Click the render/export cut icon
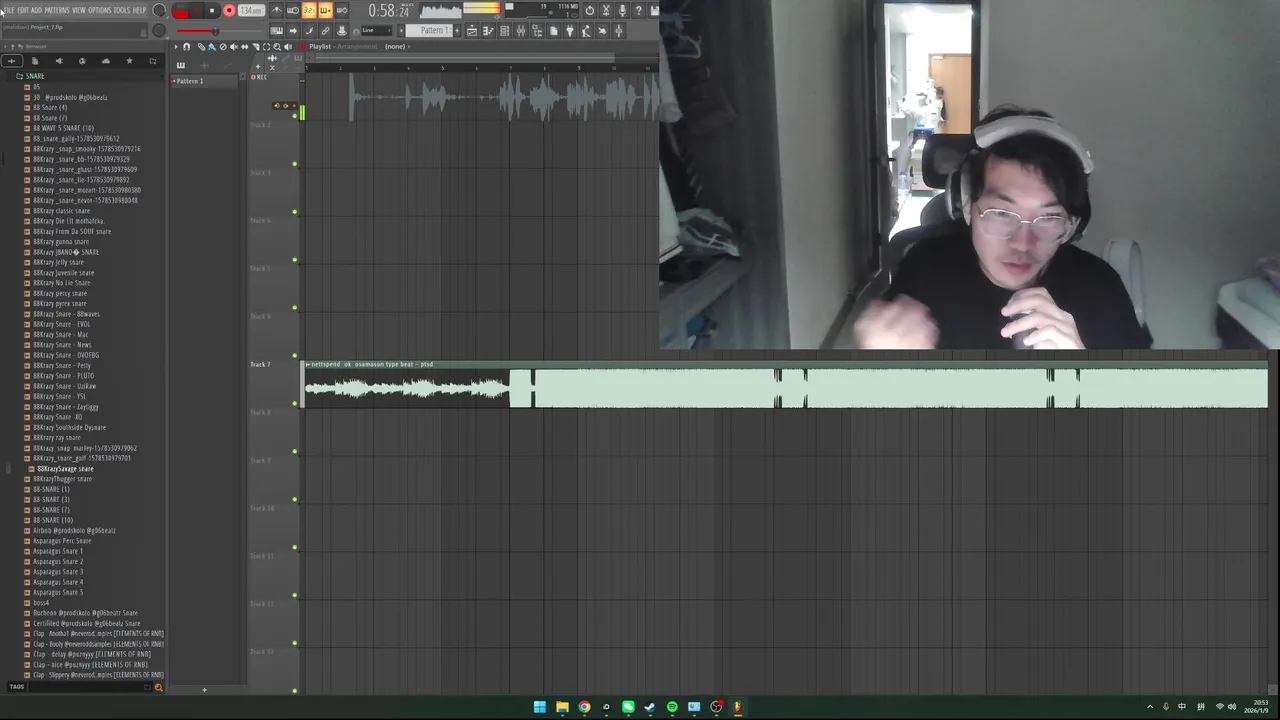 pyautogui.click(x=607, y=11)
